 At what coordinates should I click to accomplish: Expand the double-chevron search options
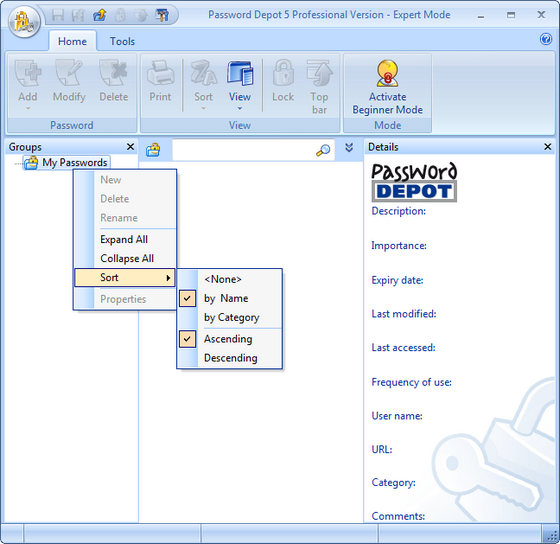point(349,148)
